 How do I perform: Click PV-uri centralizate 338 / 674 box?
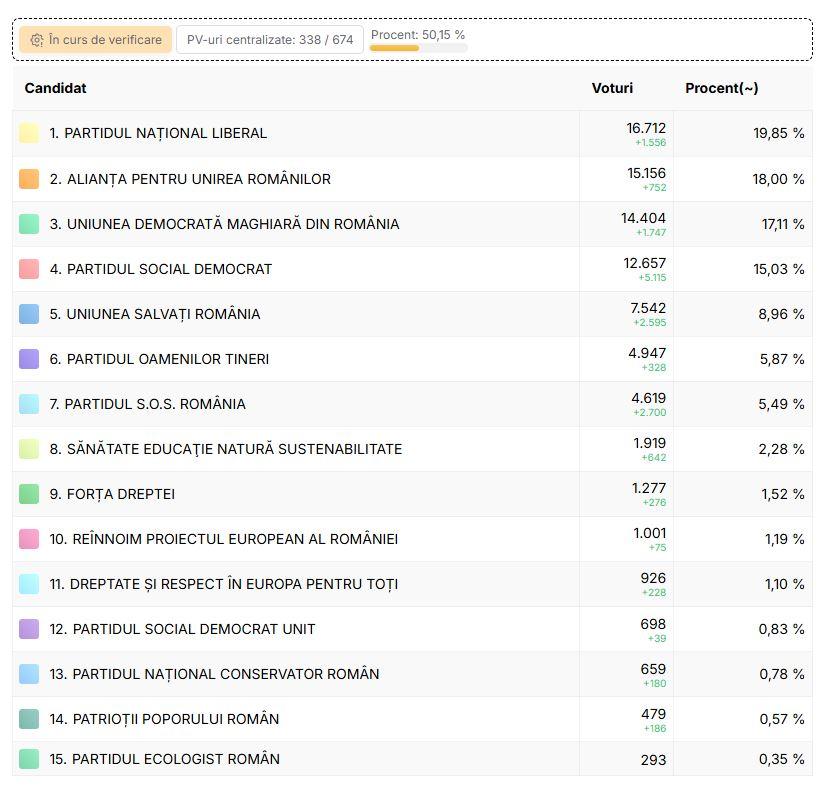point(270,40)
